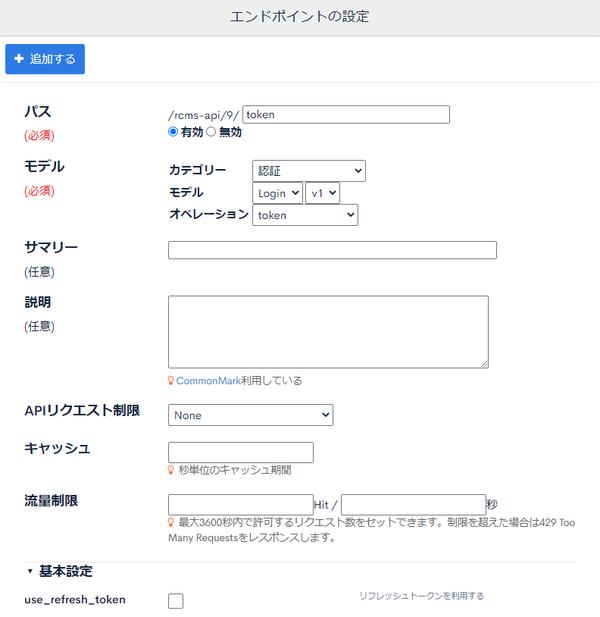
Task: Open the CommonMark link
Action: (x=209, y=381)
